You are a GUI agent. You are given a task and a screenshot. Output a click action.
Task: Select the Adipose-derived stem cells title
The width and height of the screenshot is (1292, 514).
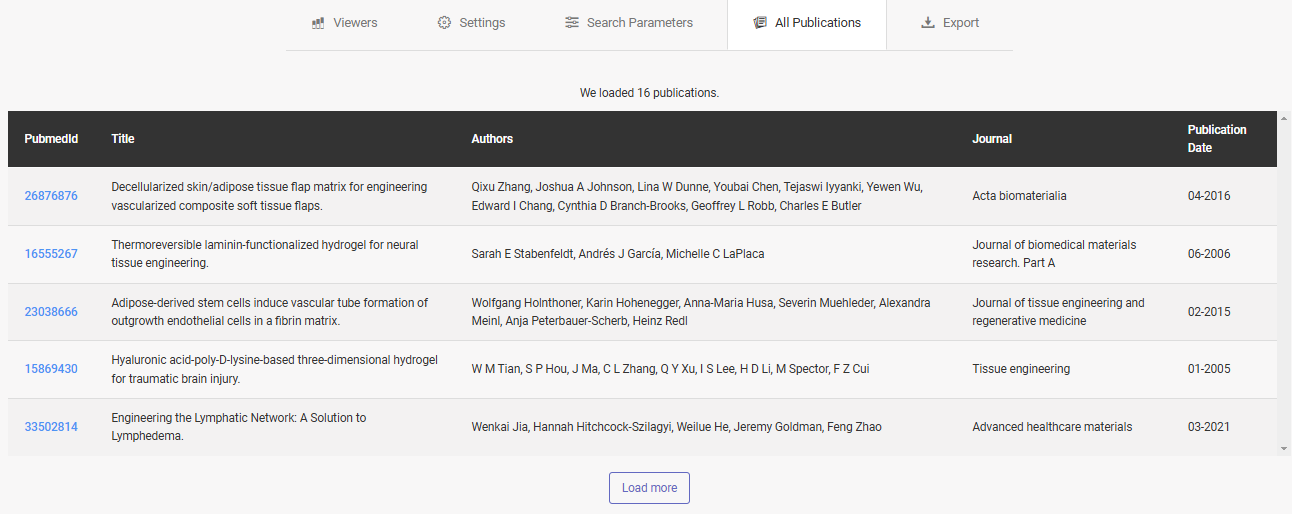pyautogui.click(x=270, y=312)
